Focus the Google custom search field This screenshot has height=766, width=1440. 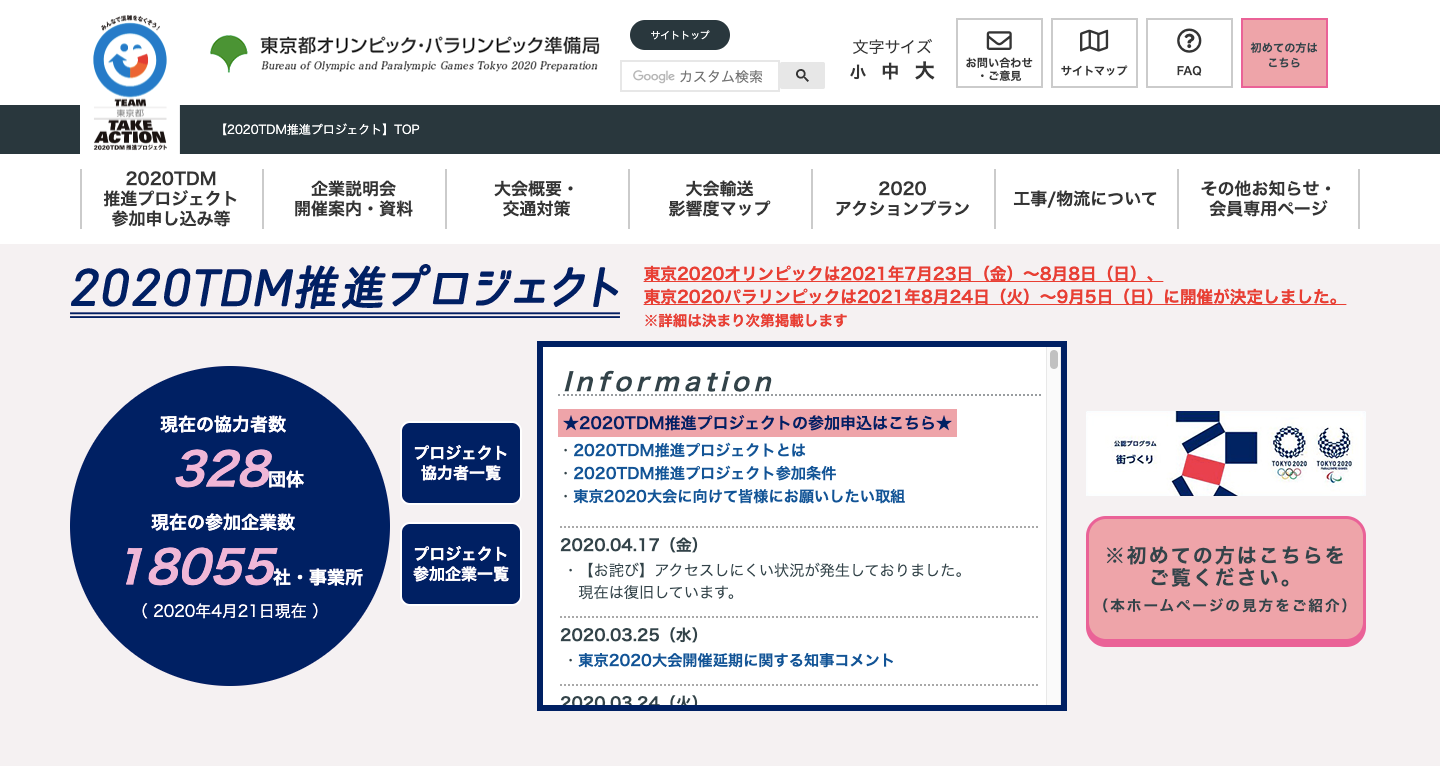(x=699, y=76)
